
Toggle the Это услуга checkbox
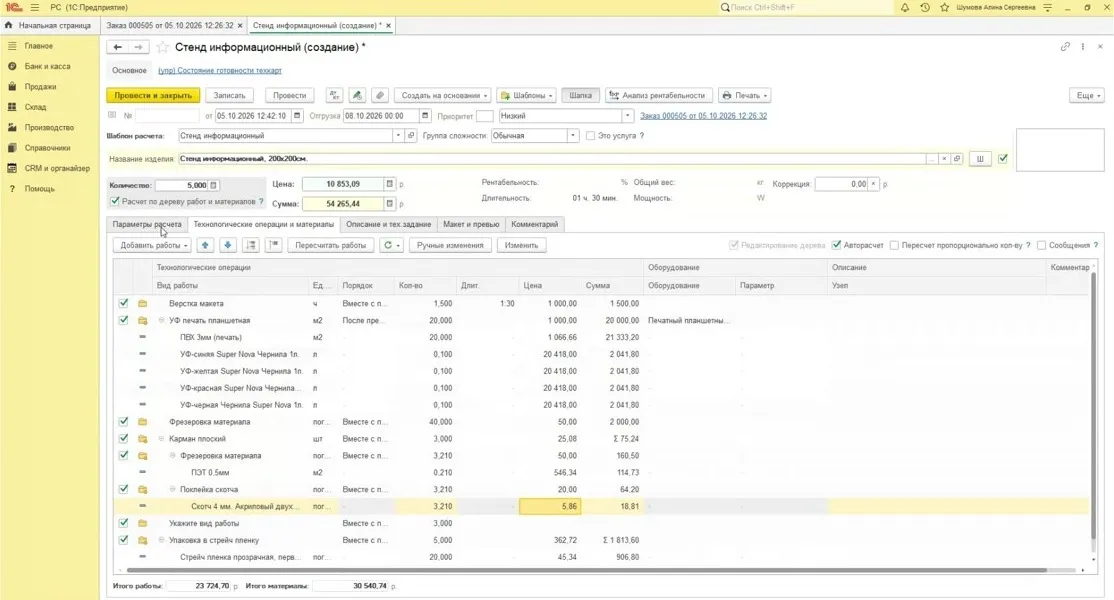pos(590,136)
